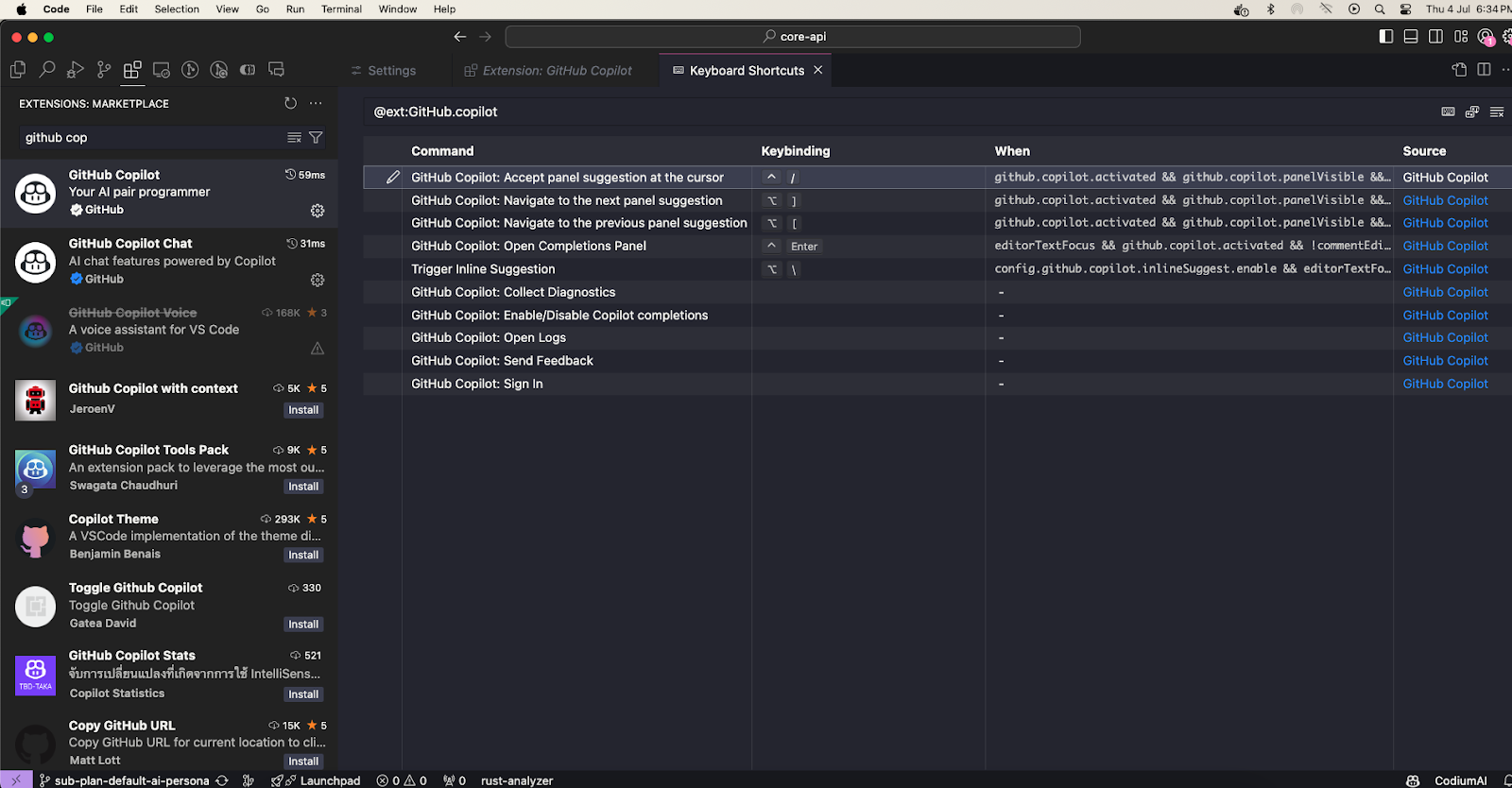The height and width of the screenshot is (788, 1512).
Task: Toggle the primary side bar visibility
Action: click(x=1386, y=37)
